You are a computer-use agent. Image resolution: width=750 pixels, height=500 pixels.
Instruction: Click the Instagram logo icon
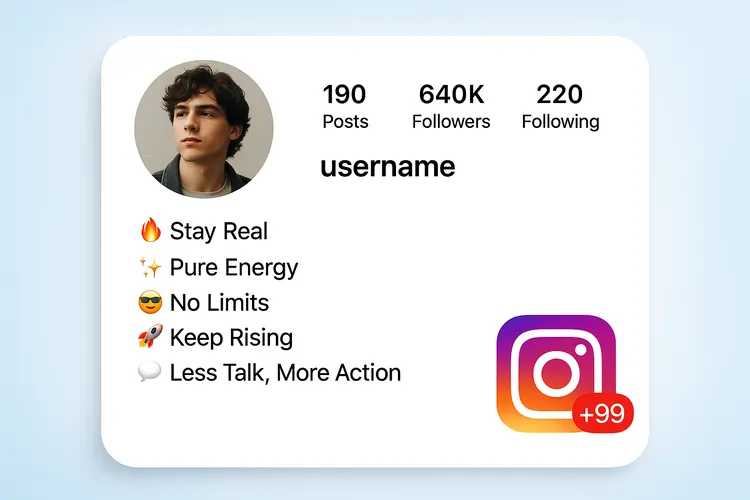coord(556,373)
